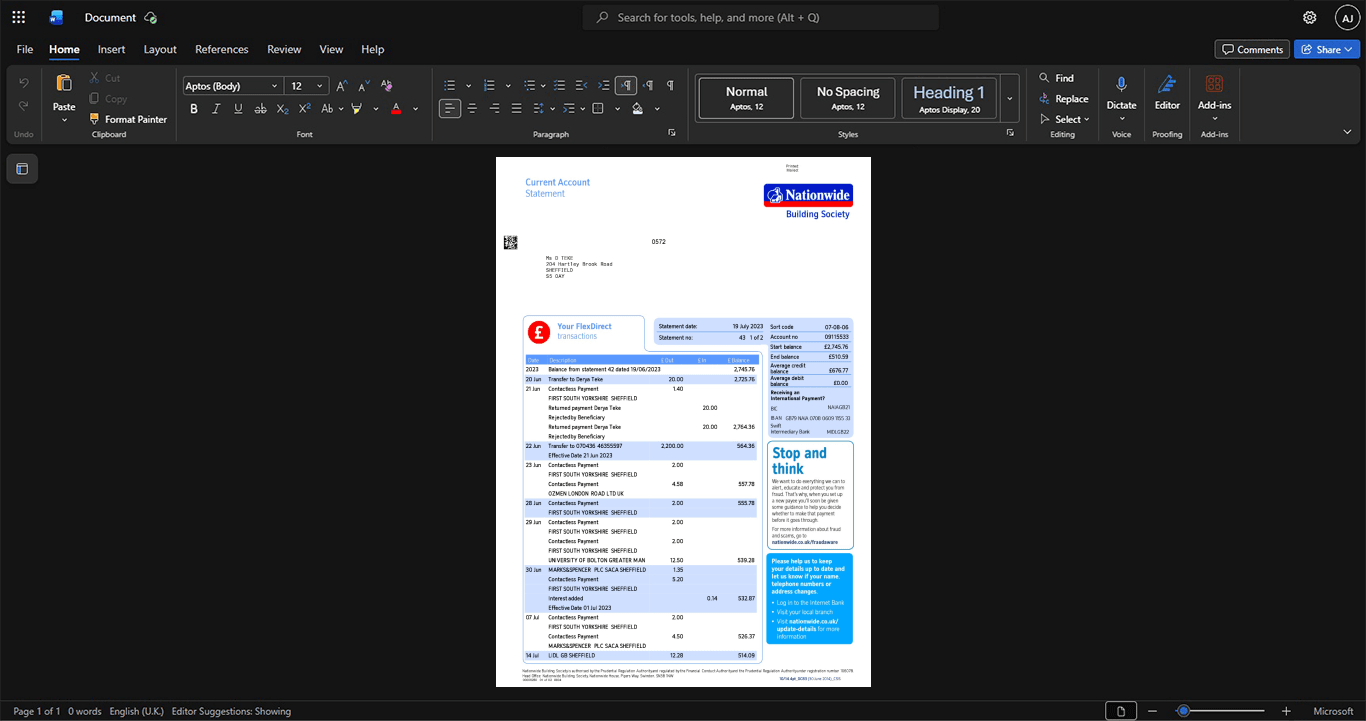Open the Select dropdown in Editing
The width and height of the screenshot is (1366, 721).
tap(1065, 119)
